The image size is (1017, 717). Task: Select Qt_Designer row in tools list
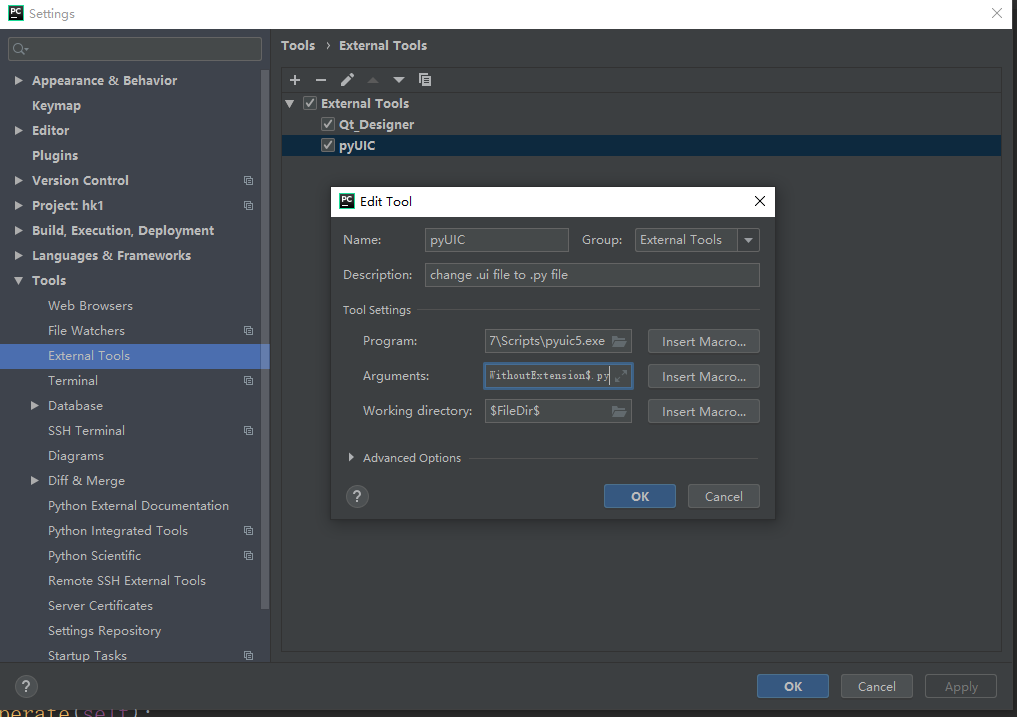[x=641, y=125]
